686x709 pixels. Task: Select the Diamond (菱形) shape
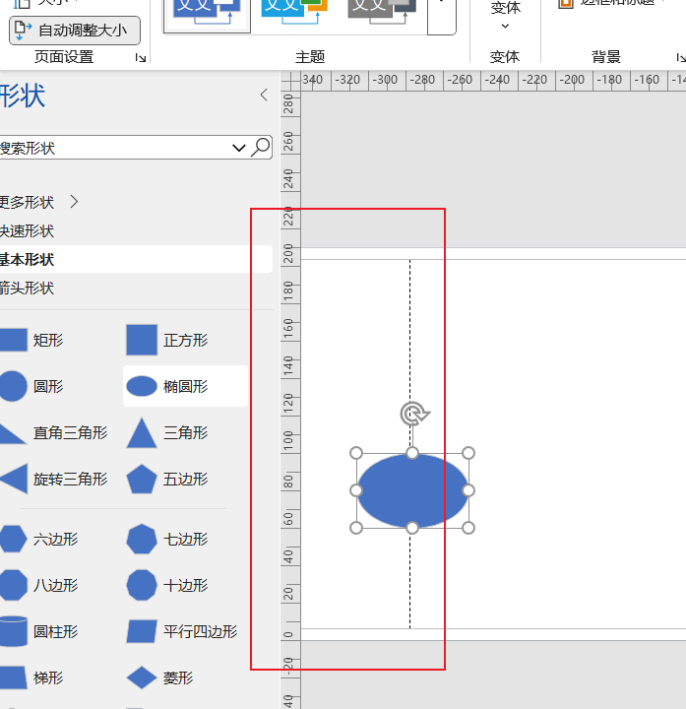160,678
